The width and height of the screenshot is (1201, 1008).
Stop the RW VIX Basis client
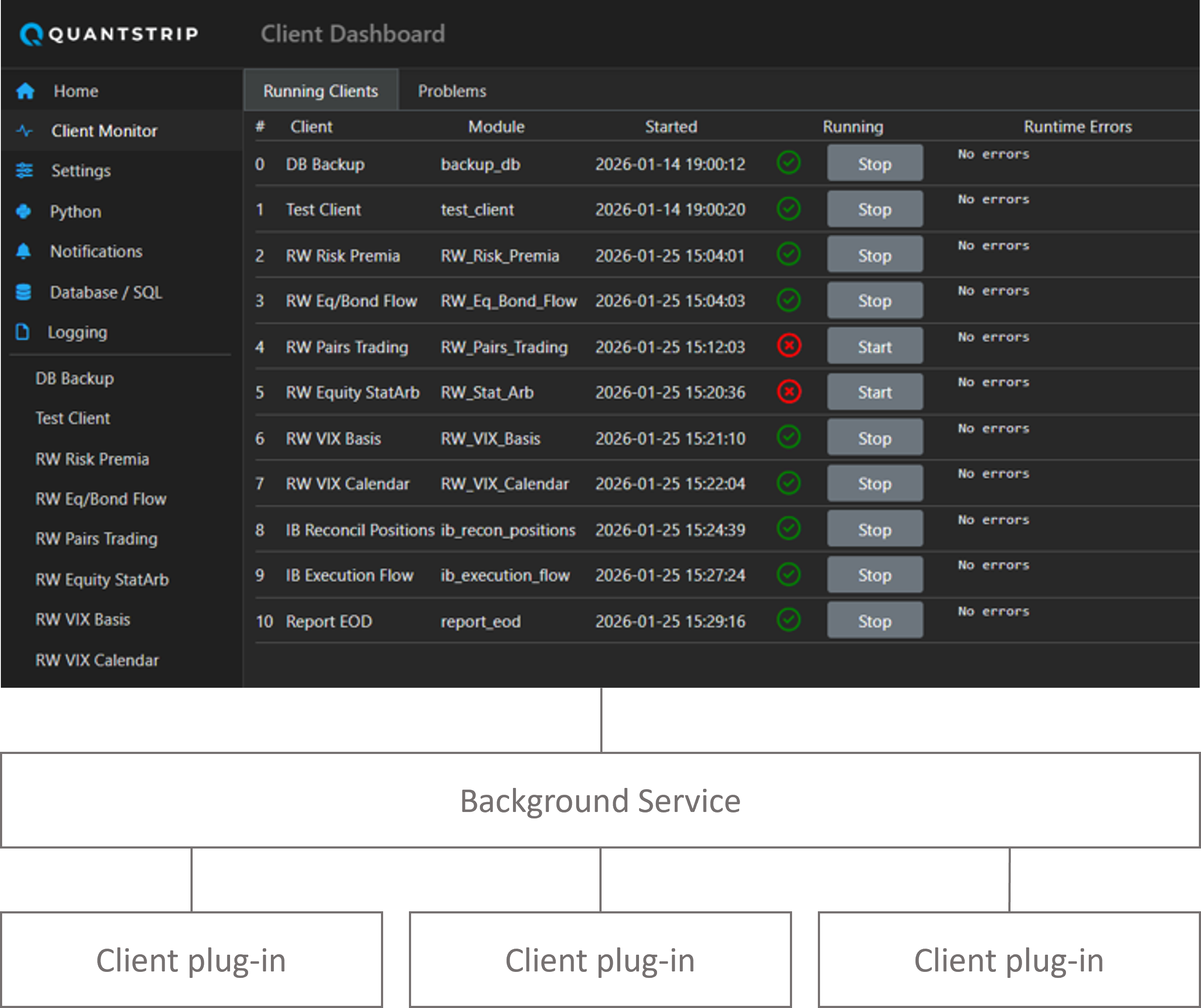pyautogui.click(x=875, y=438)
